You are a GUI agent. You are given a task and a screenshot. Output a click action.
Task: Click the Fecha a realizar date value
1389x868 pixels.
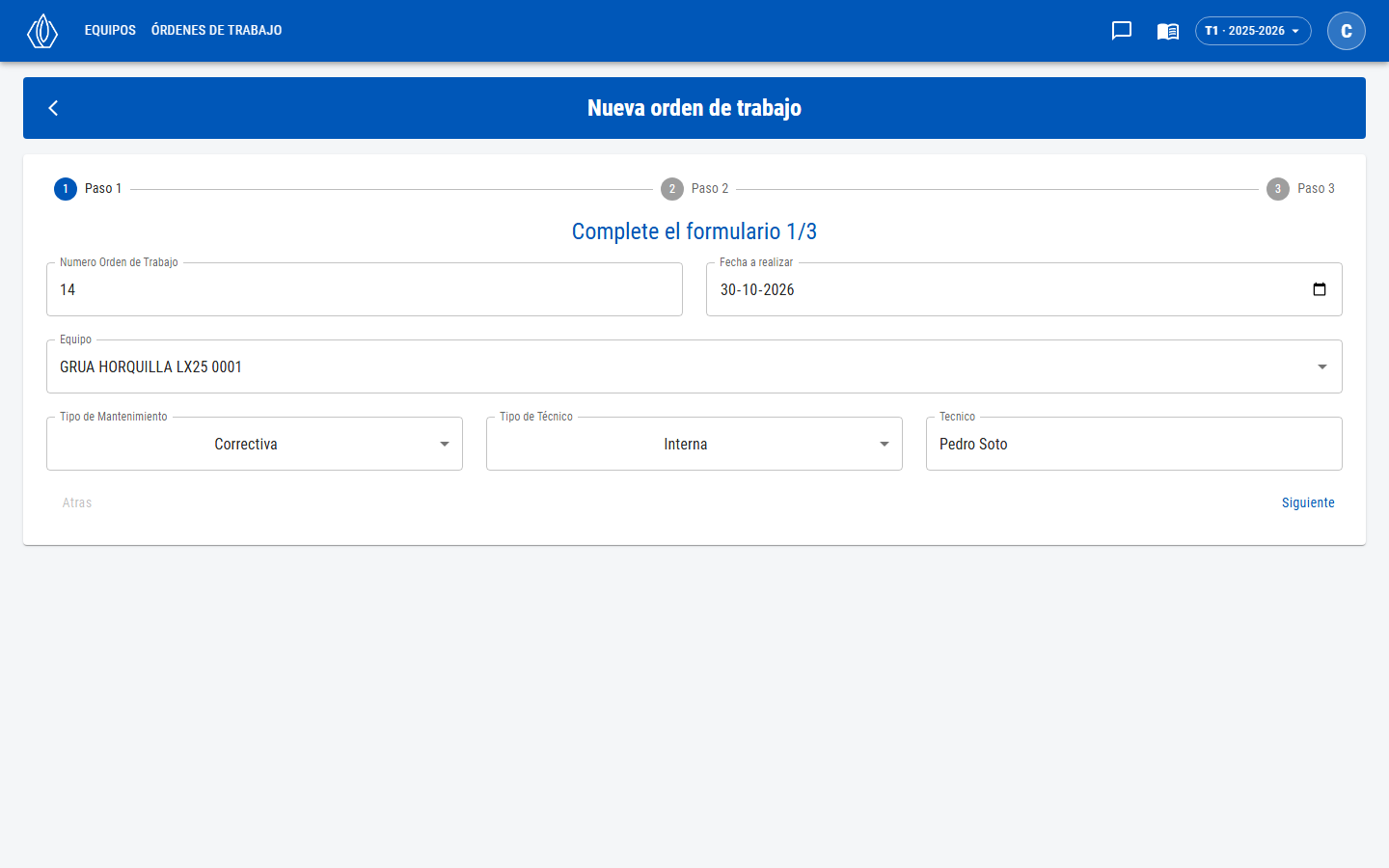pos(757,289)
